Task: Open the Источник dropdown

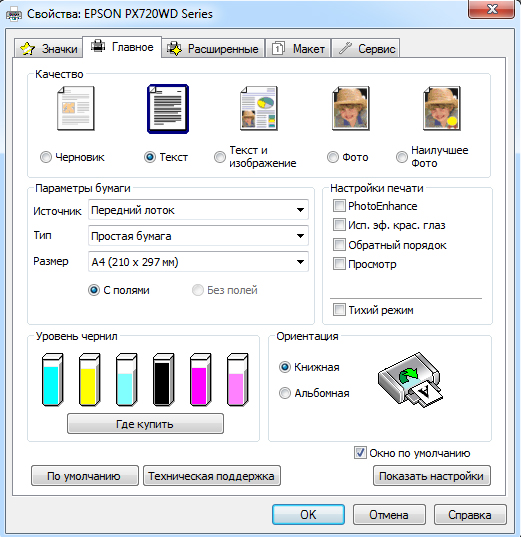Action: pyautogui.click(x=198, y=210)
